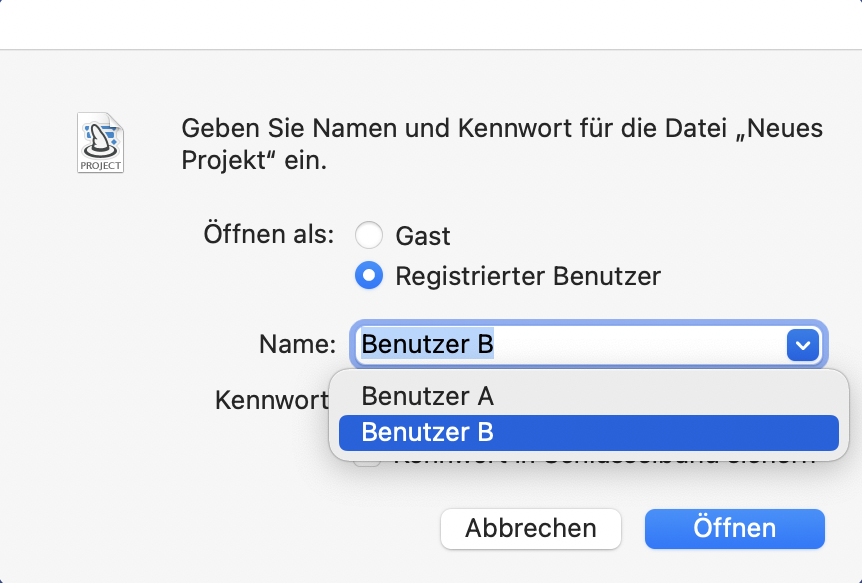
Task: Open the name suggestions via blue chevron
Action: point(803,344)
